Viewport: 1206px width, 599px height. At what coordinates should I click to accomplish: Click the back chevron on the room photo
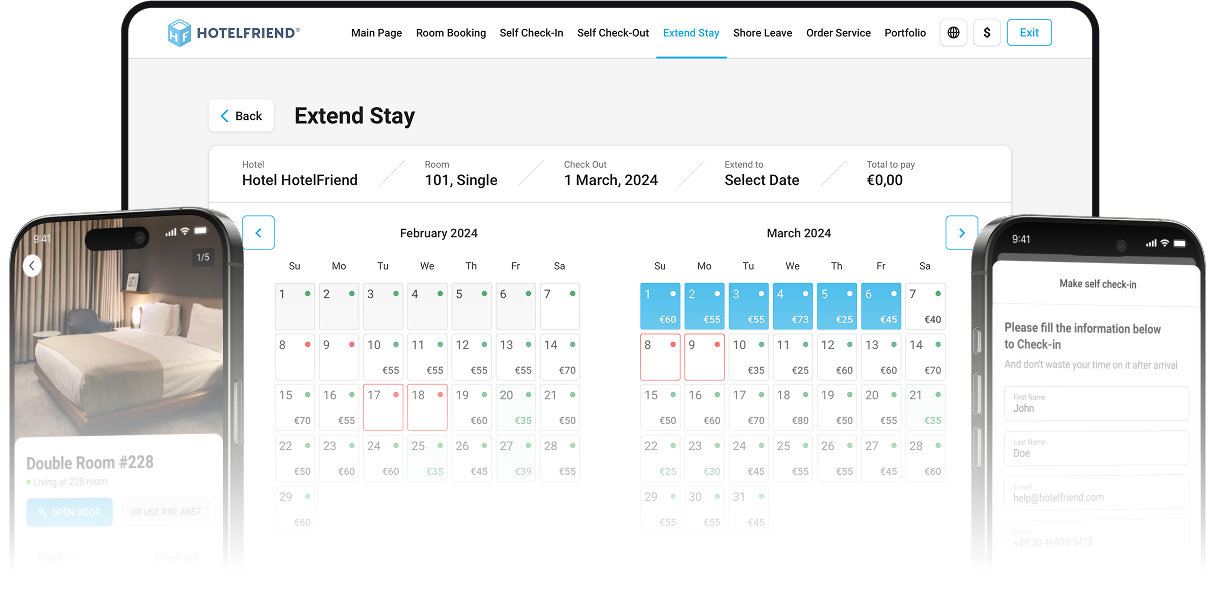[x=32, y=266]
